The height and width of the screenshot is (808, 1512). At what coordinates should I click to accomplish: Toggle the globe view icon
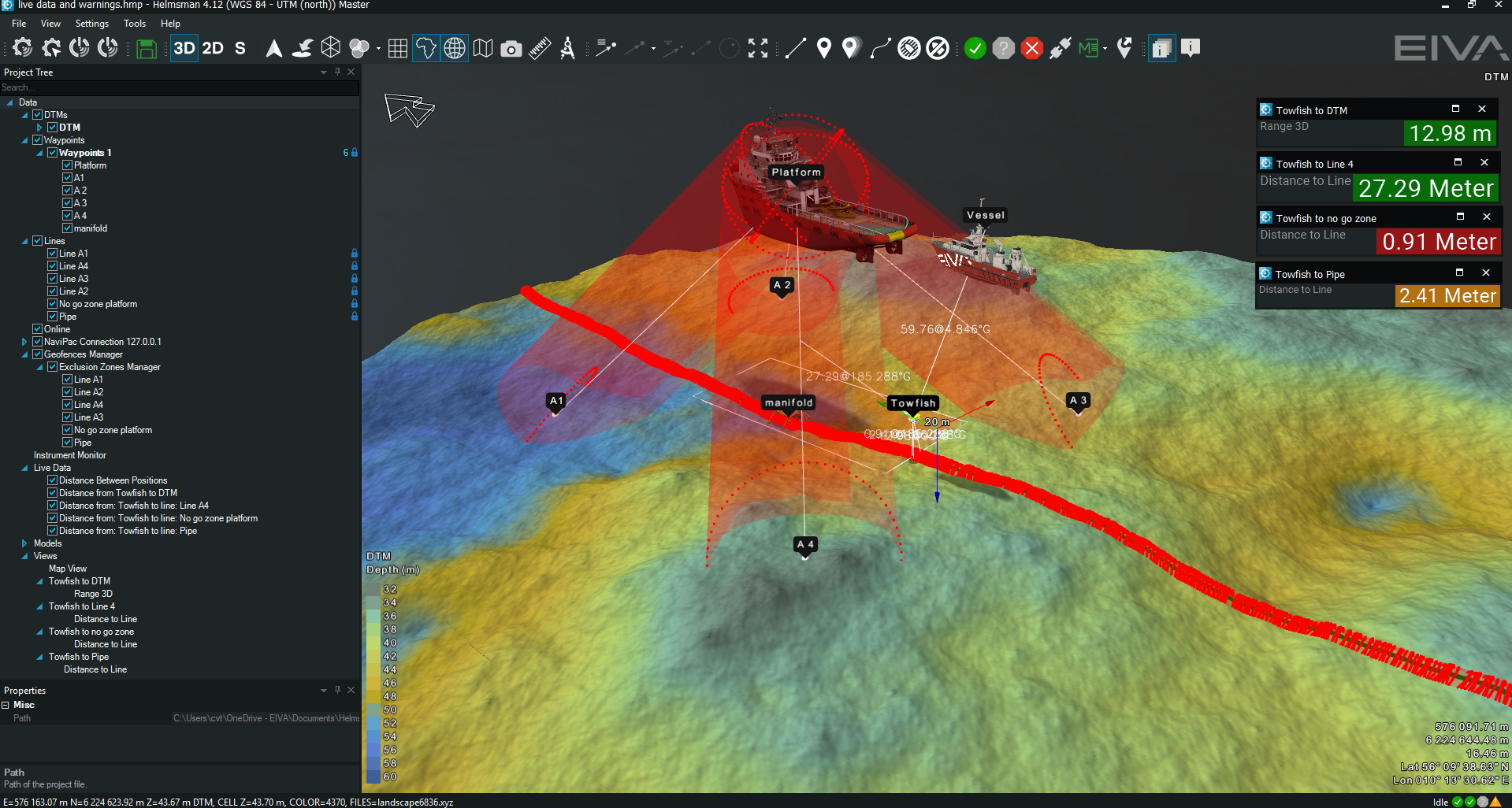click(x=455, y=49)
